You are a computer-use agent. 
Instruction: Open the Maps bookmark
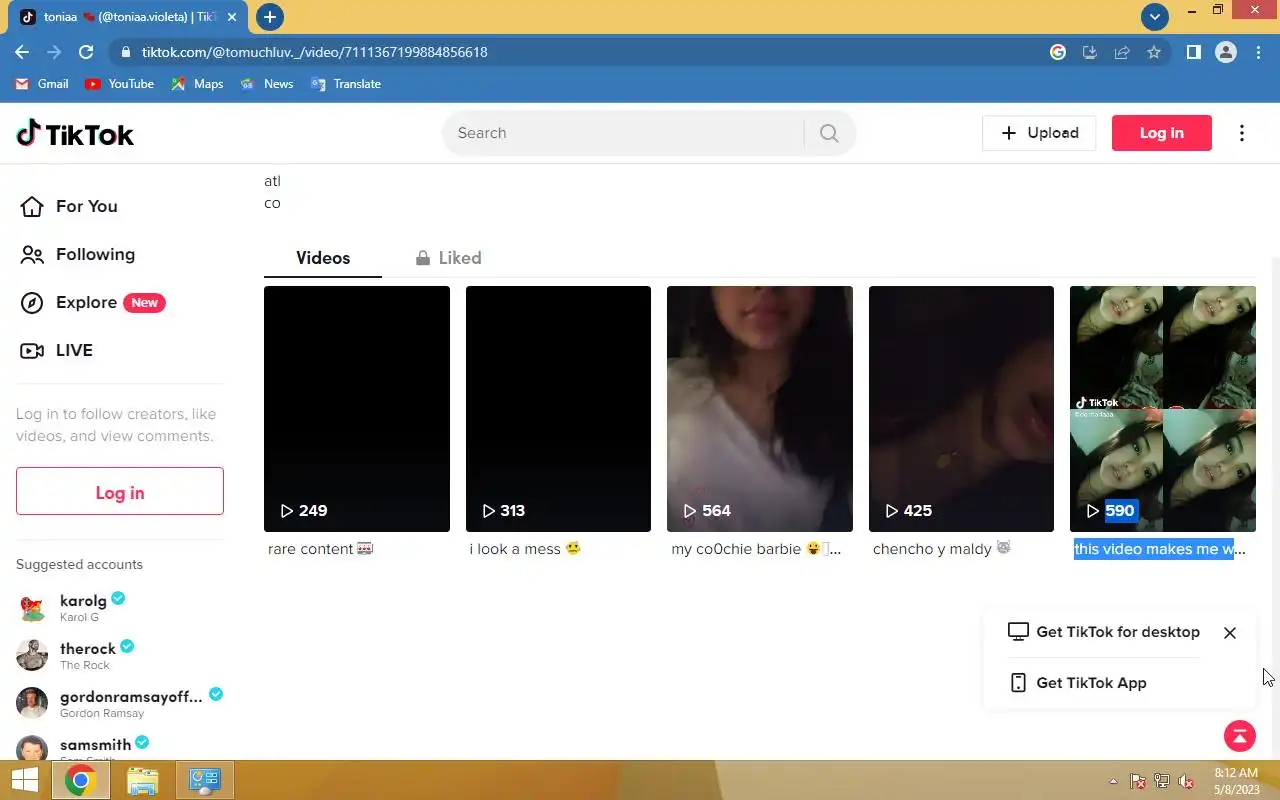pos(197,84)
